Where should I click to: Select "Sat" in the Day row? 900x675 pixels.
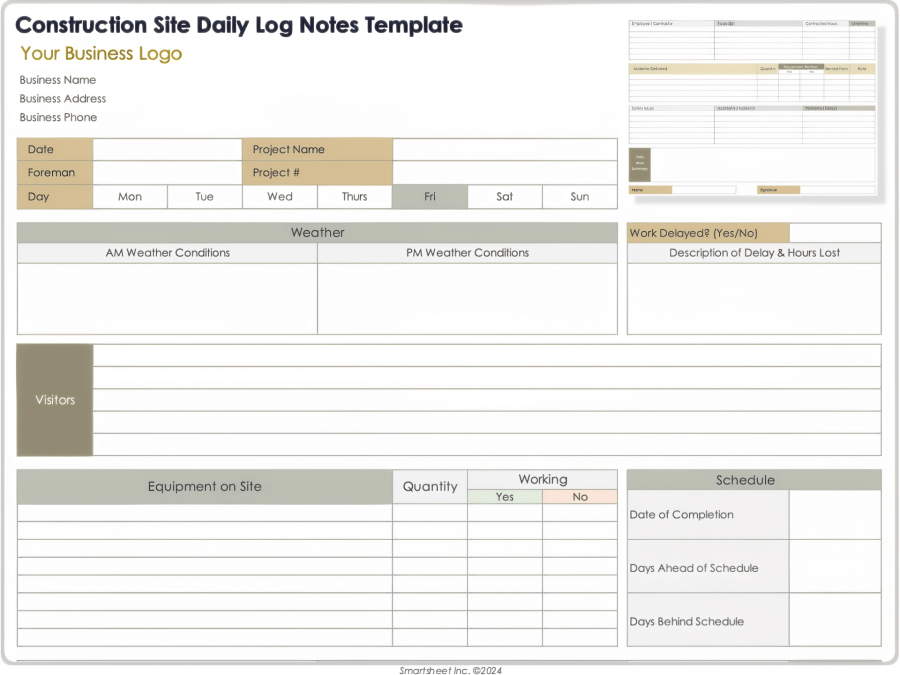[x=504, y=197]
